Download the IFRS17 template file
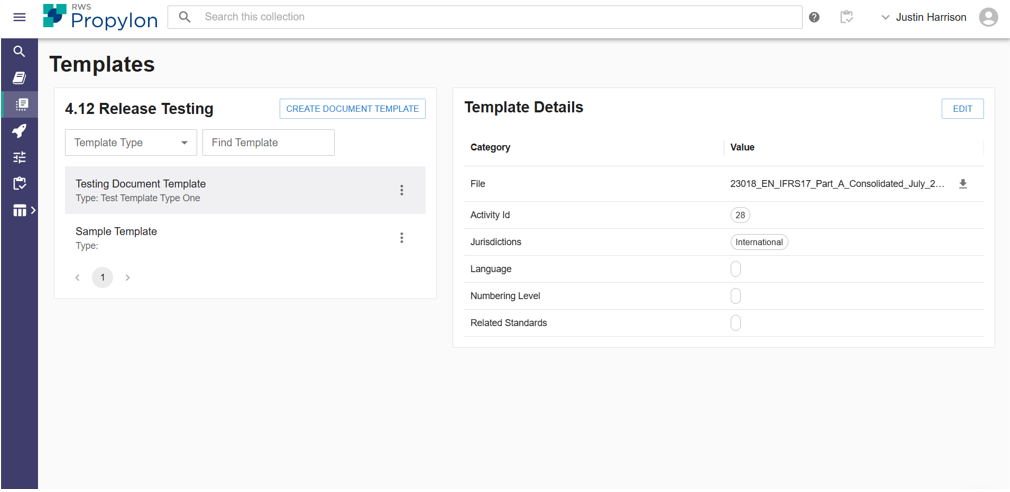 point(963,184)
